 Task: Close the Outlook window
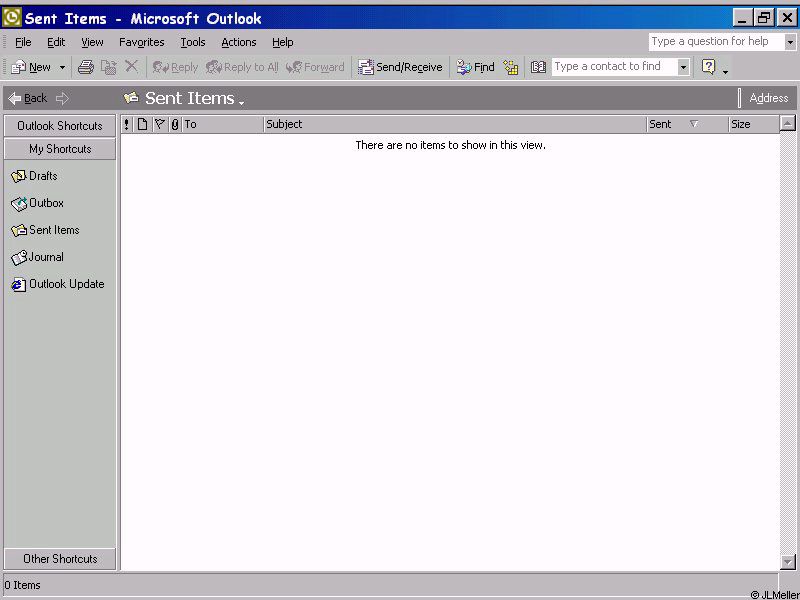tap(787, 18)
